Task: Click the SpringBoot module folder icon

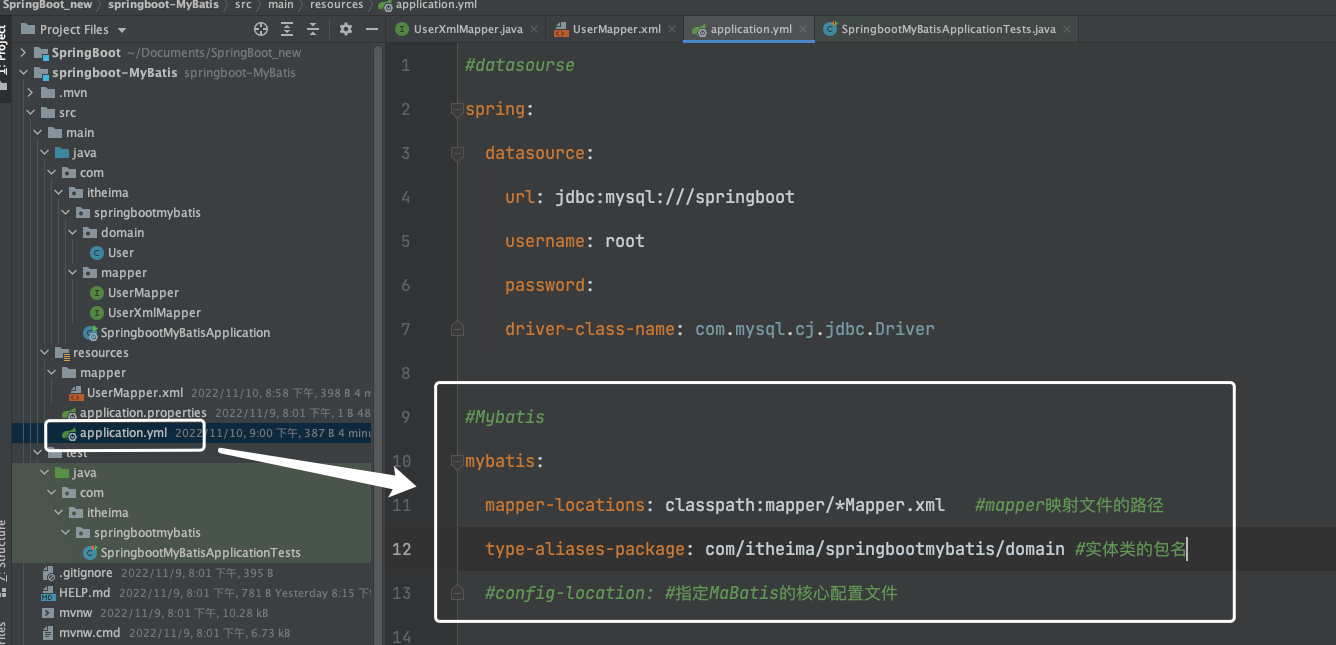Action: pyautogui.click(x=41, y=53)
